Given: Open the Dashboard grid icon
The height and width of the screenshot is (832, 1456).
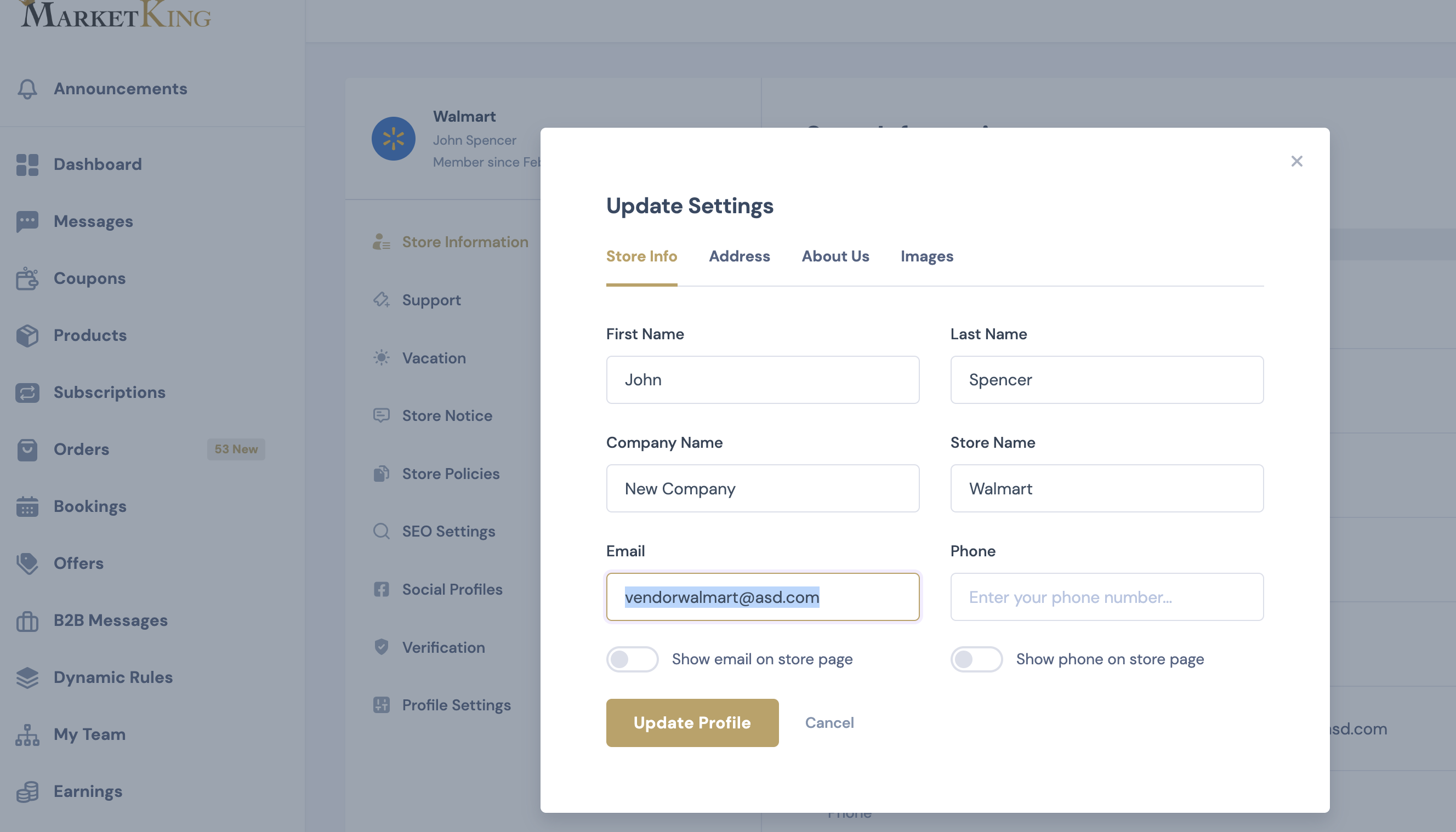Looking at the screenshot, I should pyautogui.click(x=27, y=164).
